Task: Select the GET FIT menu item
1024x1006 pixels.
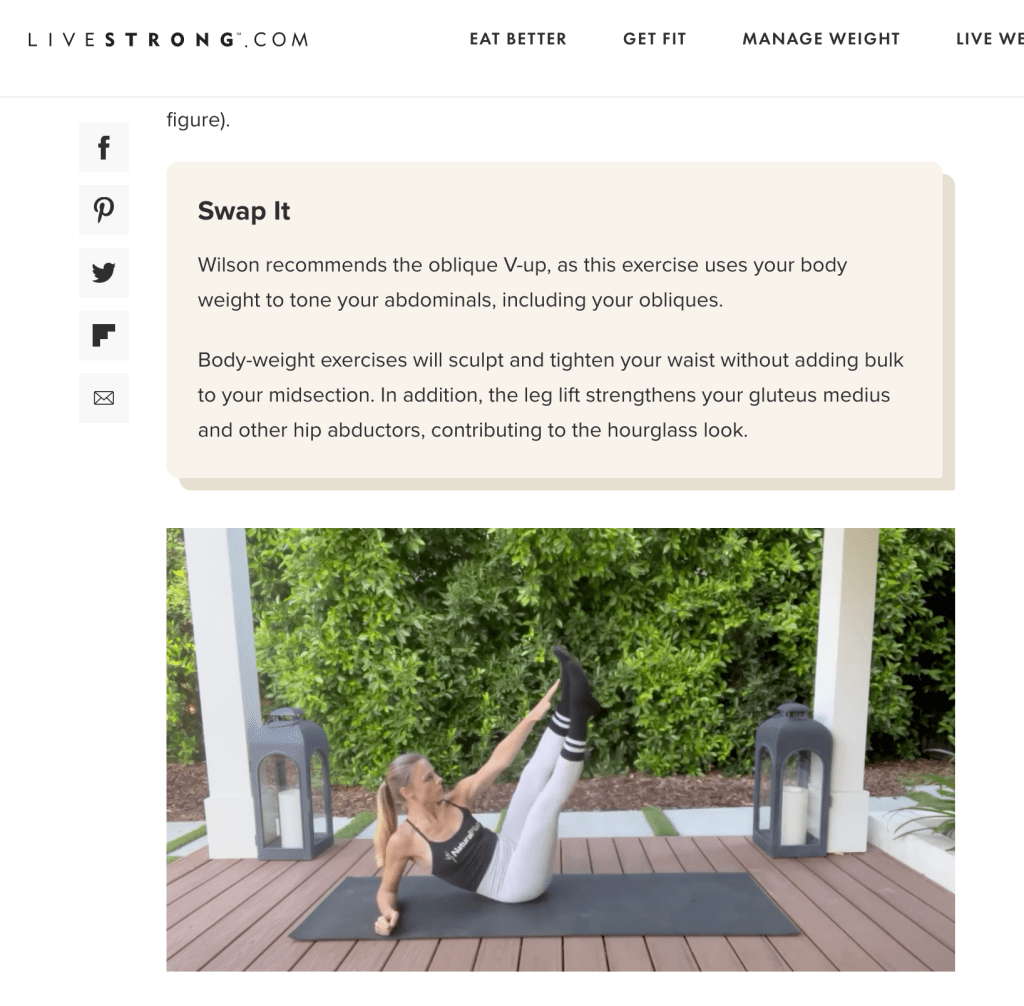Action: [654, 39]
